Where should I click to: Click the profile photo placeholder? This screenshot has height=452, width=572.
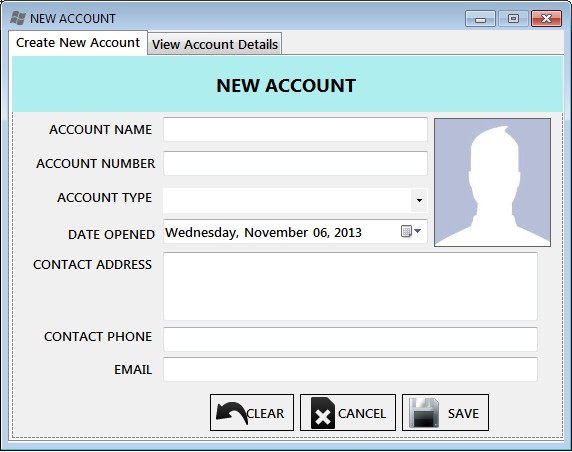[x=492, y=182]
